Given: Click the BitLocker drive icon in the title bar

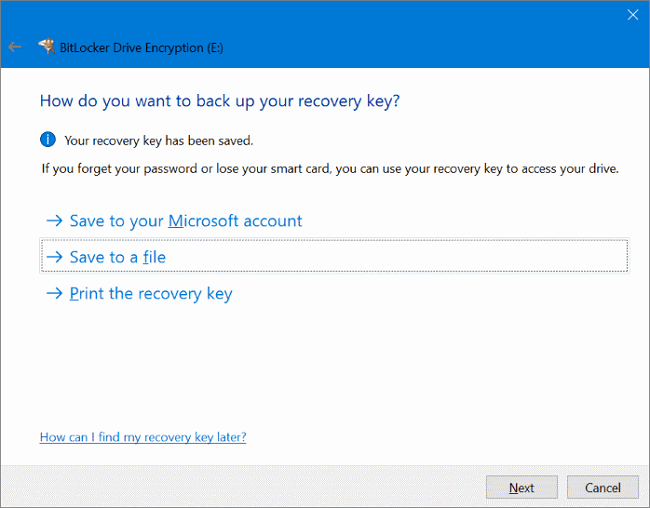Looking at the screenshot, I should pos(45,46).
